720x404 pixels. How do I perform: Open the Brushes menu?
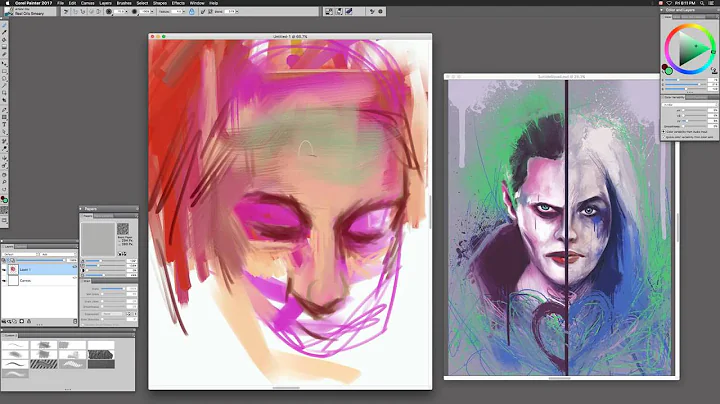tap(124, 3)
